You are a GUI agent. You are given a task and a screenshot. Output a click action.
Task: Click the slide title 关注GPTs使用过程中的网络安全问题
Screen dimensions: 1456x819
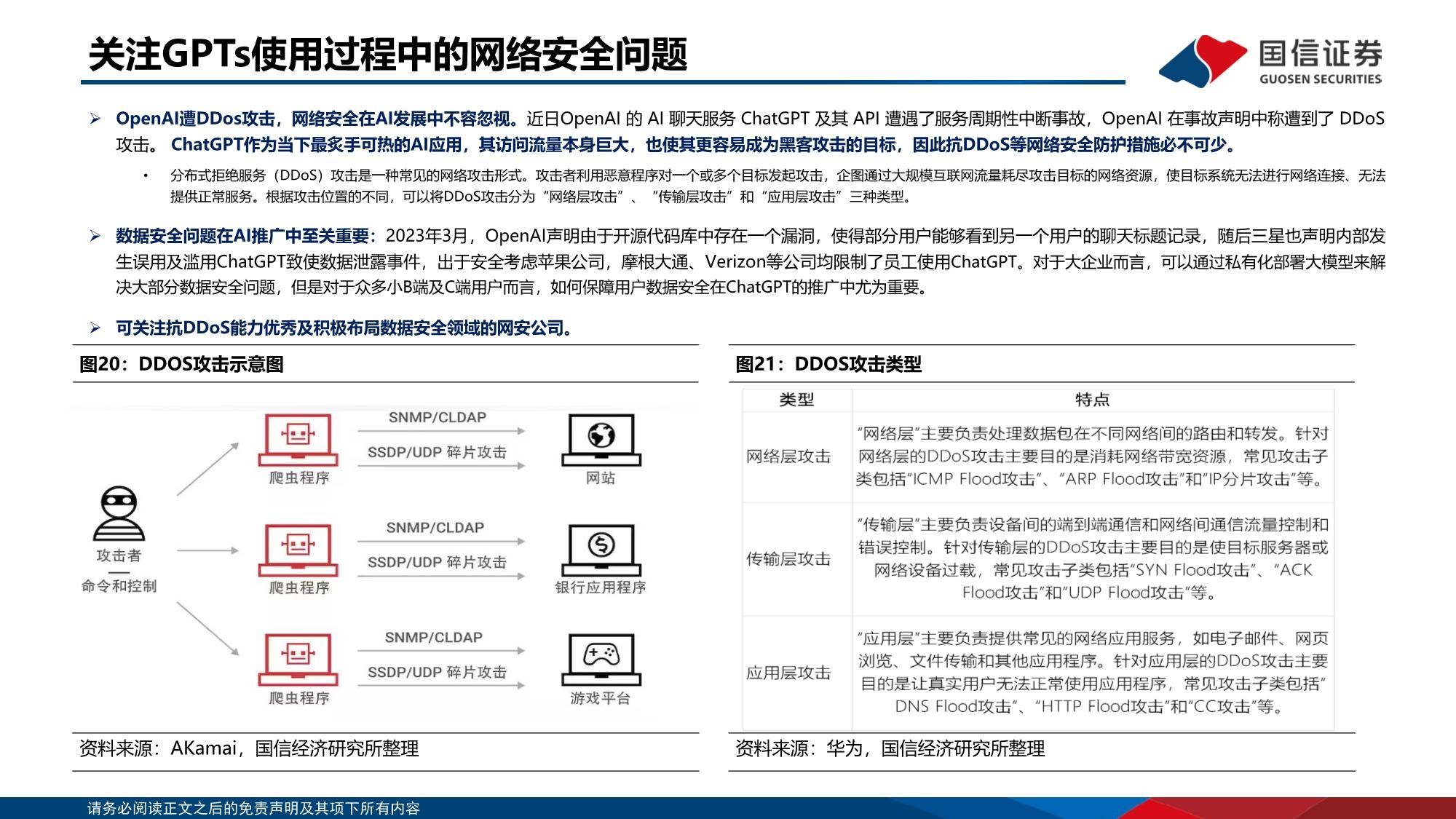coord(387,55)
